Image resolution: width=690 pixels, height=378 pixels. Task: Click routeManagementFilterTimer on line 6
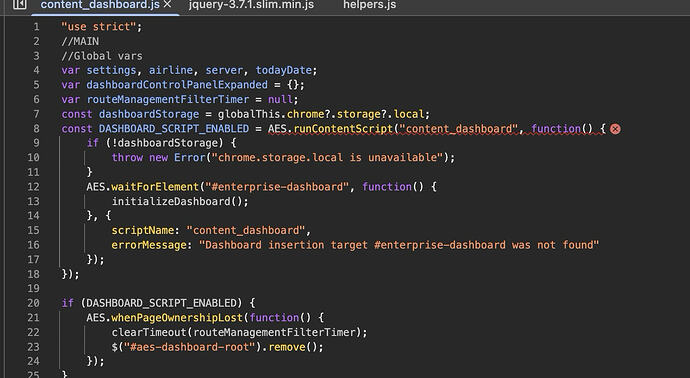point(168,99)
